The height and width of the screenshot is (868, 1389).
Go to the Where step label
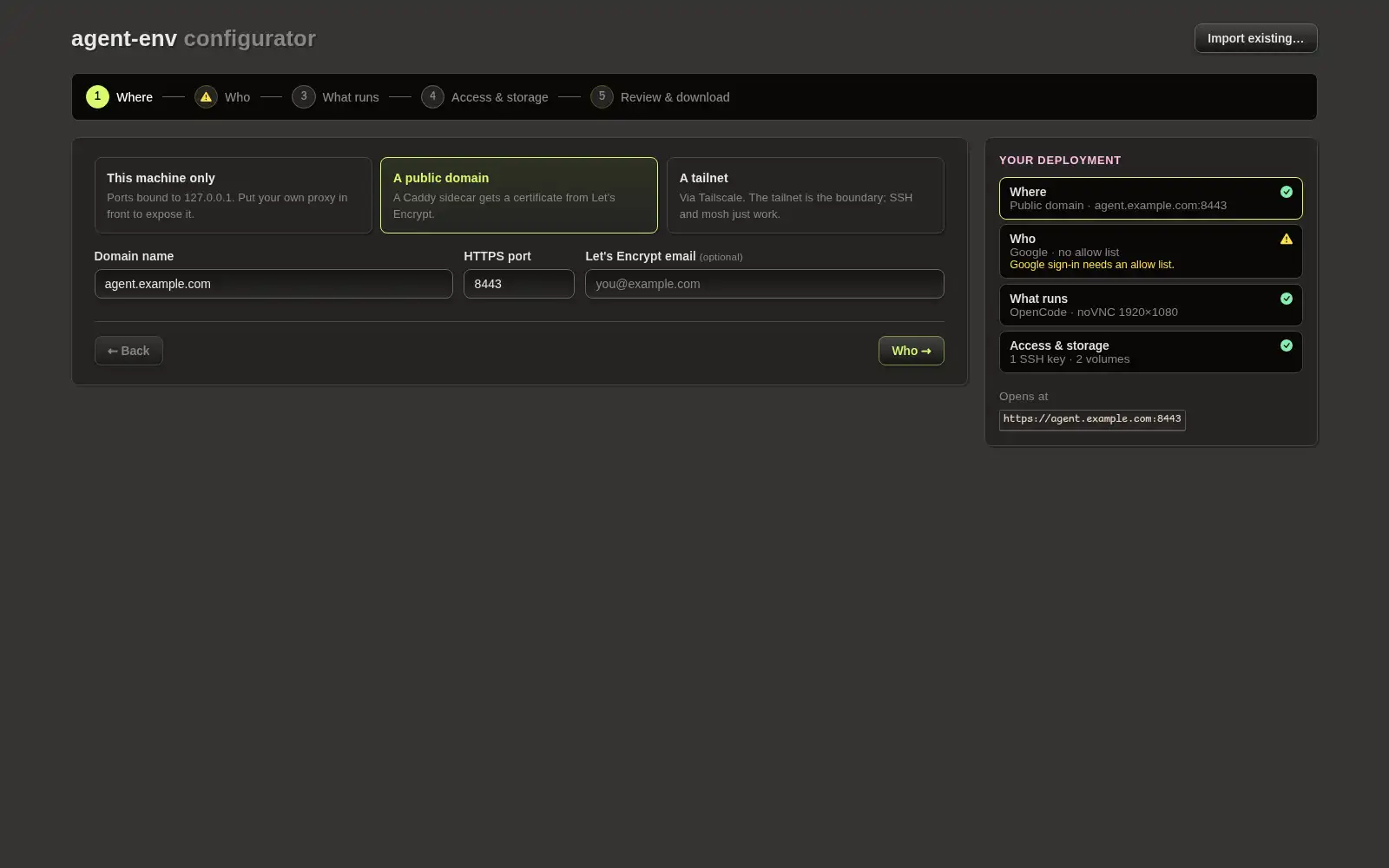point(135,97)
